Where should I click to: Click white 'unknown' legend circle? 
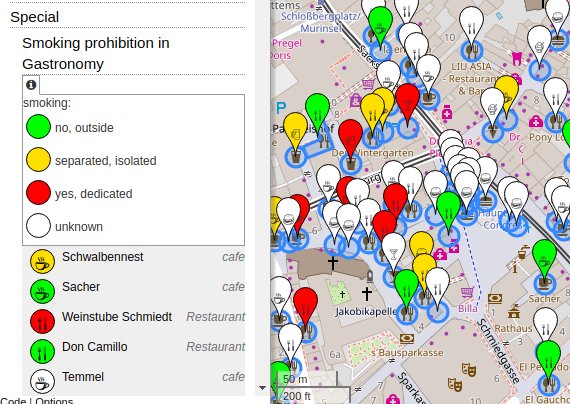[x=38, y=225]
